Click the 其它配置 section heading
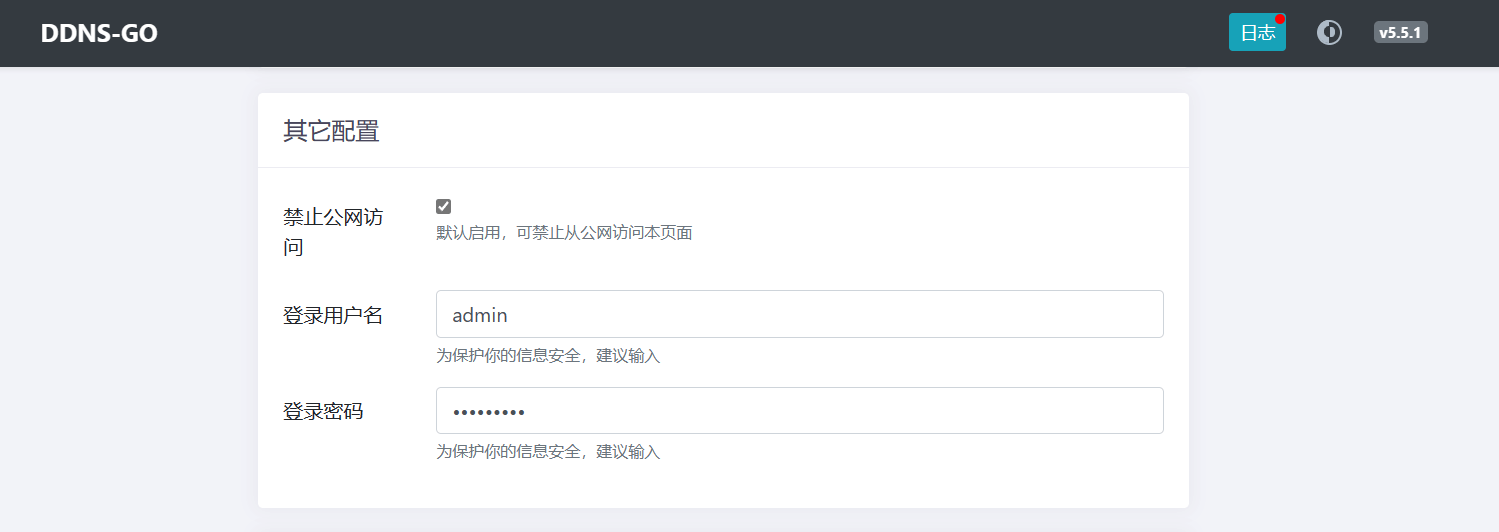This screenshot has height=532, width=1499. (x=331, y=131)
